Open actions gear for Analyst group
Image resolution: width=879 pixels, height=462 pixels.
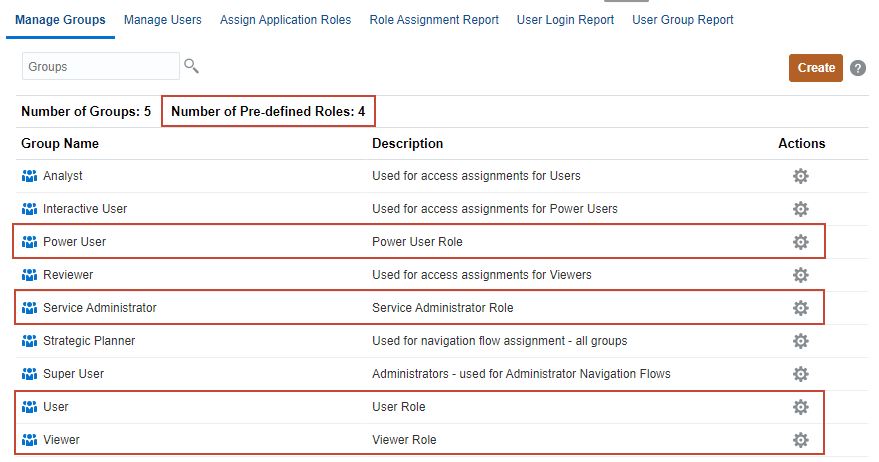(x=801, y=176)
